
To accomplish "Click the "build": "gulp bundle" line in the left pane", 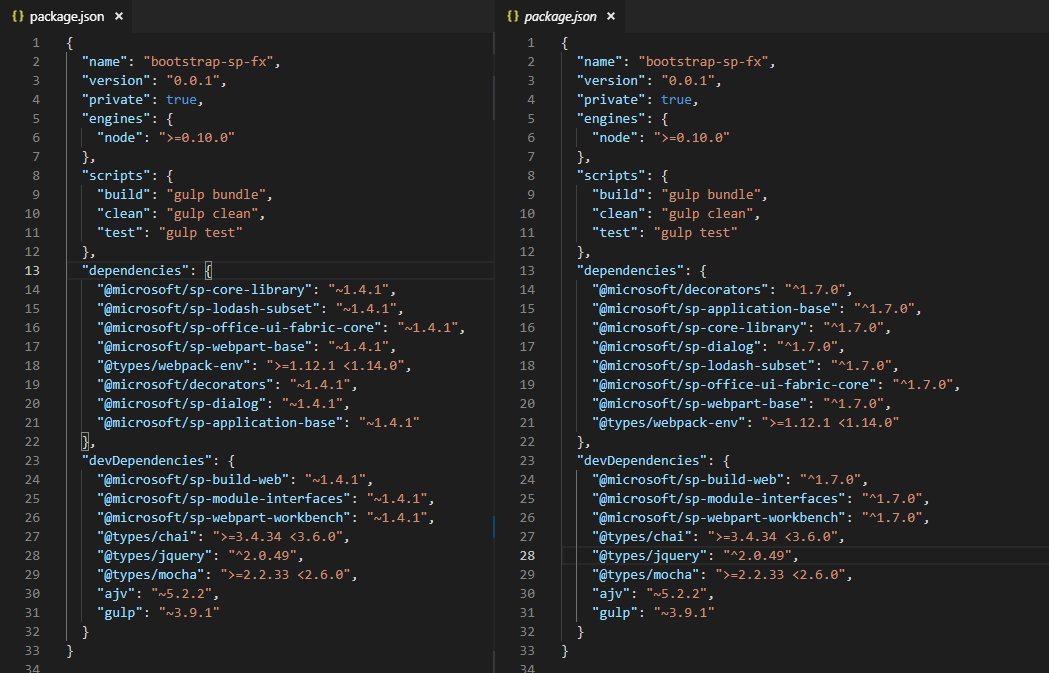I will tap(185, 195).
